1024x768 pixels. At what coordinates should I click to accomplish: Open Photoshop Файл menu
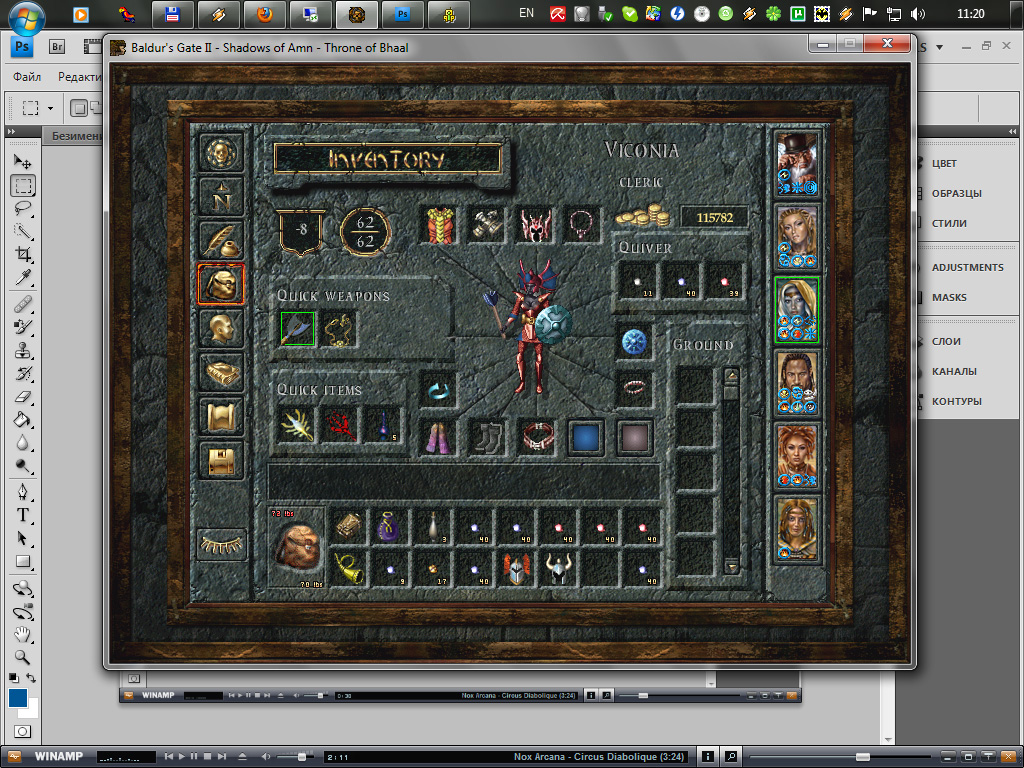[x=27, y=76]
